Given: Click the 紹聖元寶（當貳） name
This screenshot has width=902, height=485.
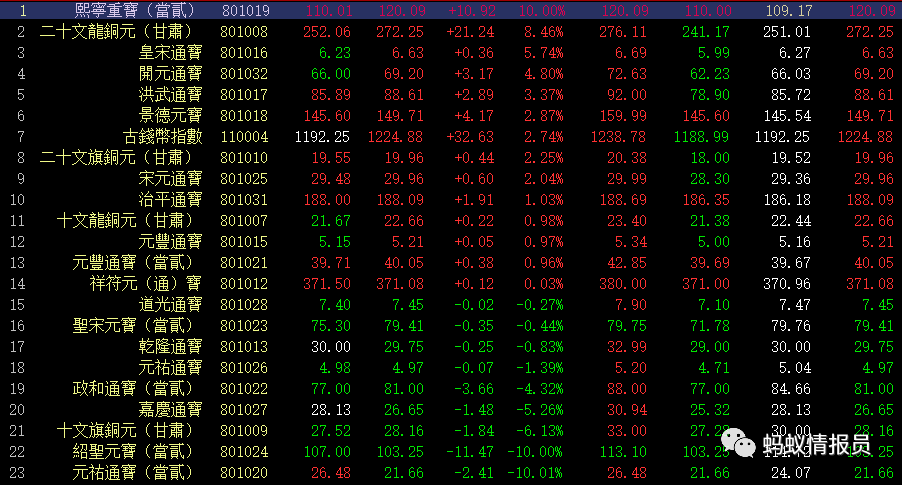Looking at the screenshot, I should tap(133, 452).
